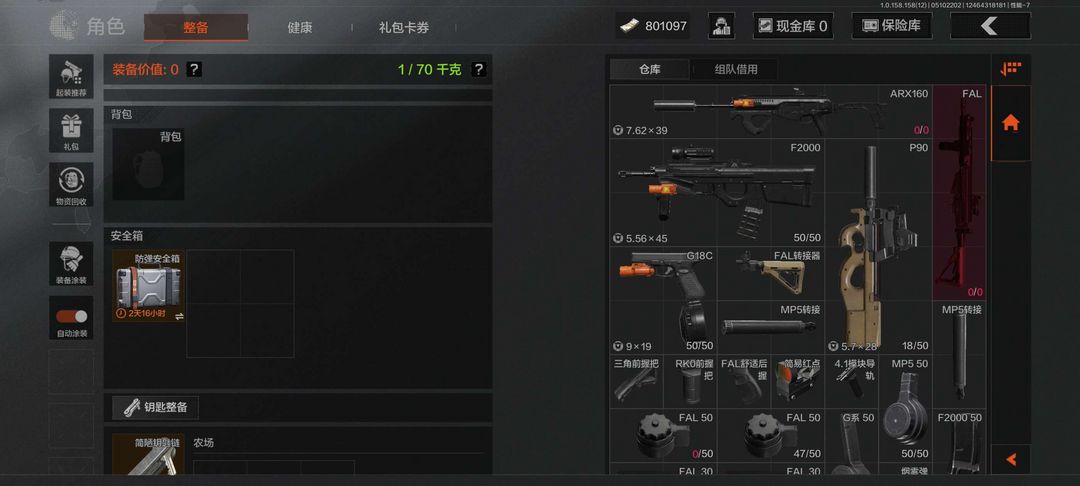Open the 起装推荐 loadout recommendation icon

(71, 76)
